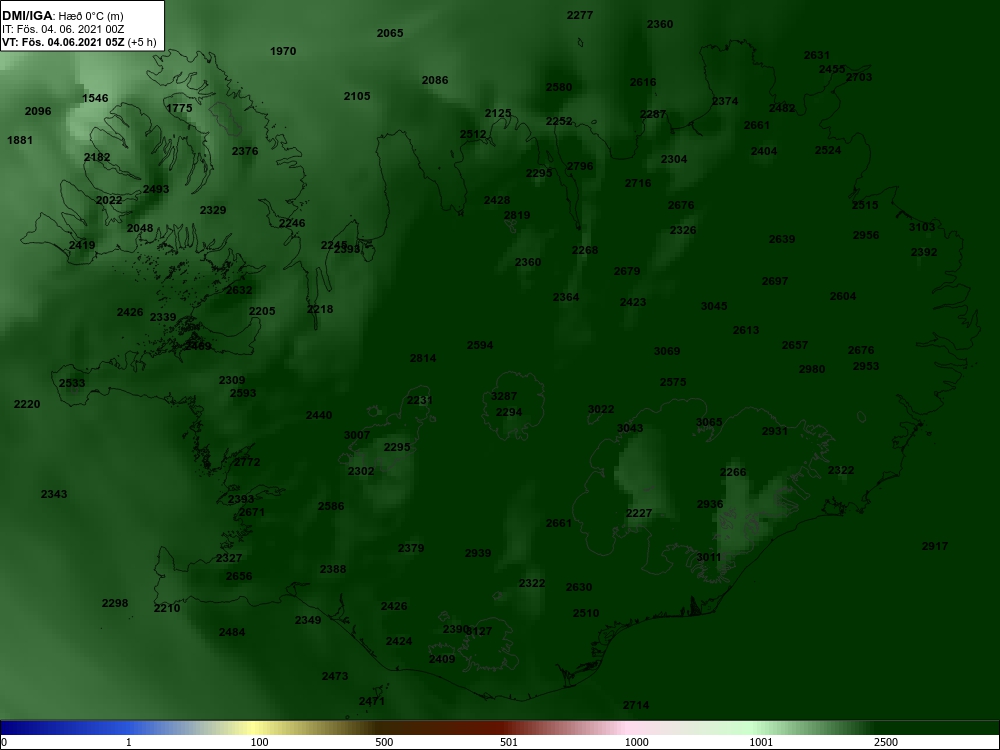Click the map value 3103
The image size is (1000, 750).
point(922,227)
